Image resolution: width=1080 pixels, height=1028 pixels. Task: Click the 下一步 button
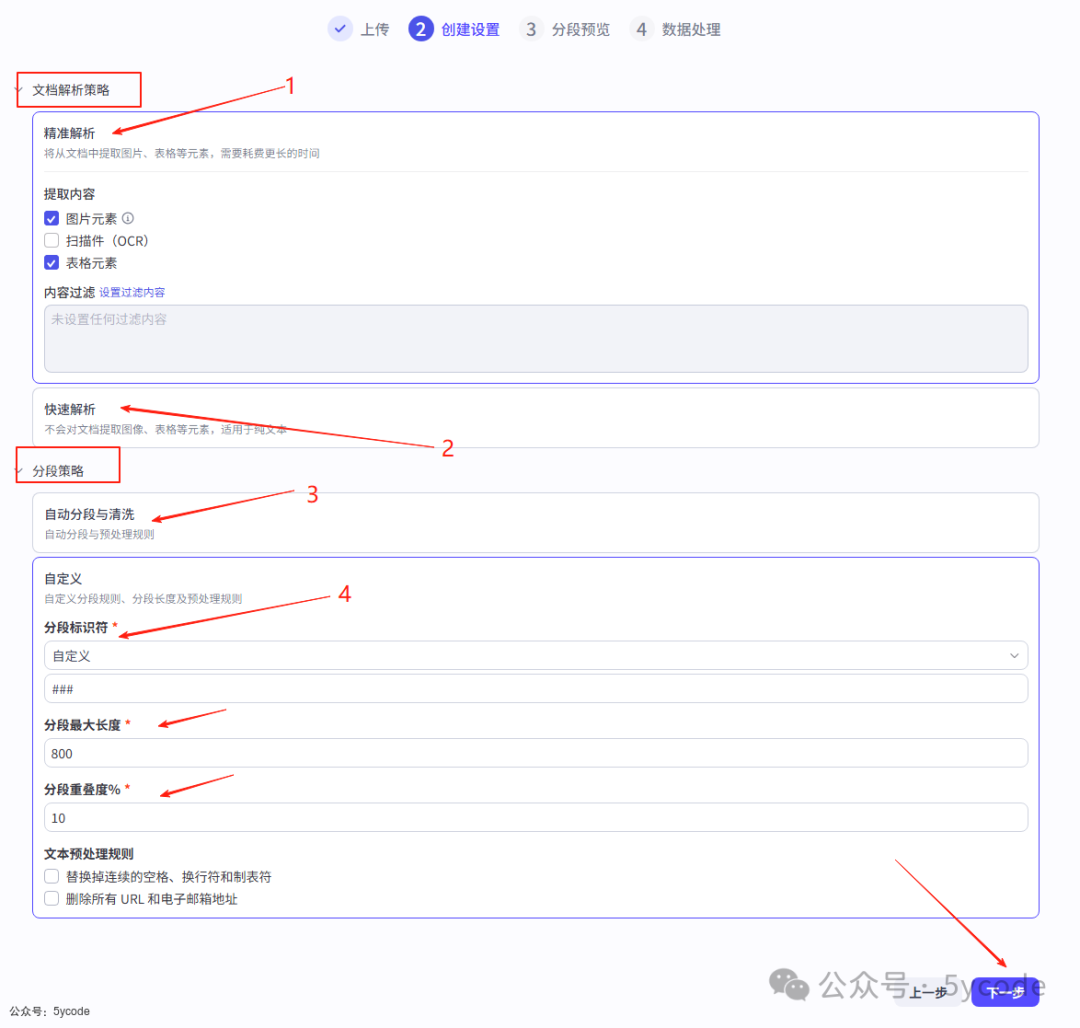(1005, 992)
